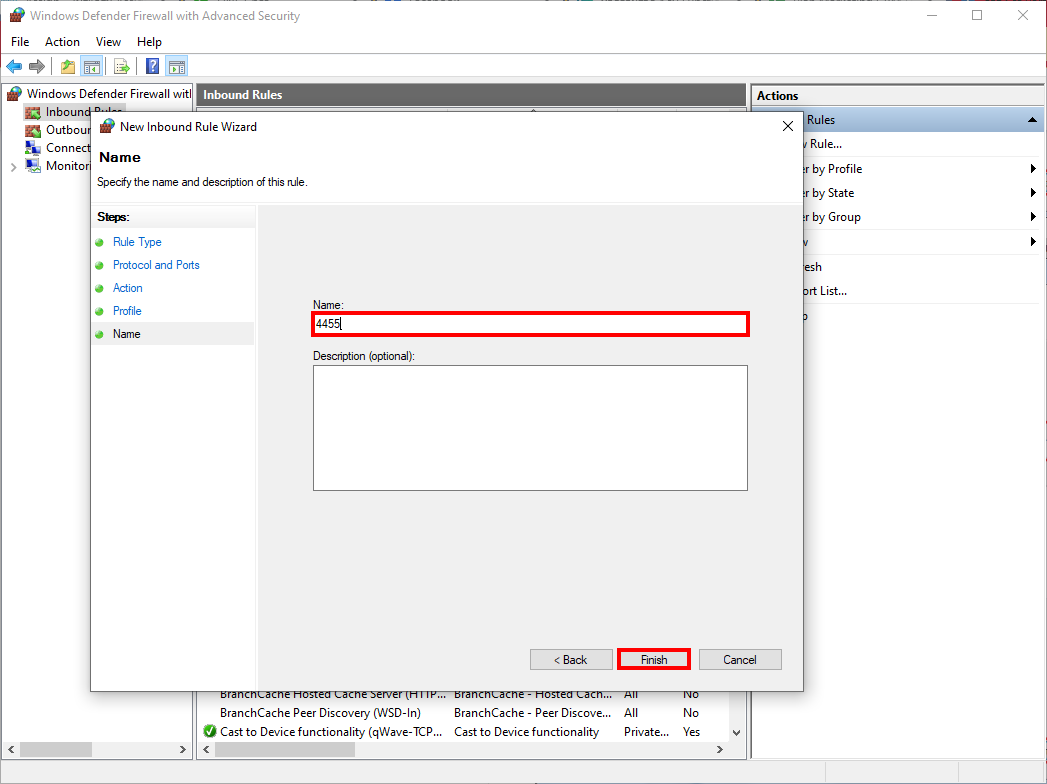The width and height of the screenshot is (1047, 784).
Task: Click the Back button in the wizard
Action: click(571, 660)
